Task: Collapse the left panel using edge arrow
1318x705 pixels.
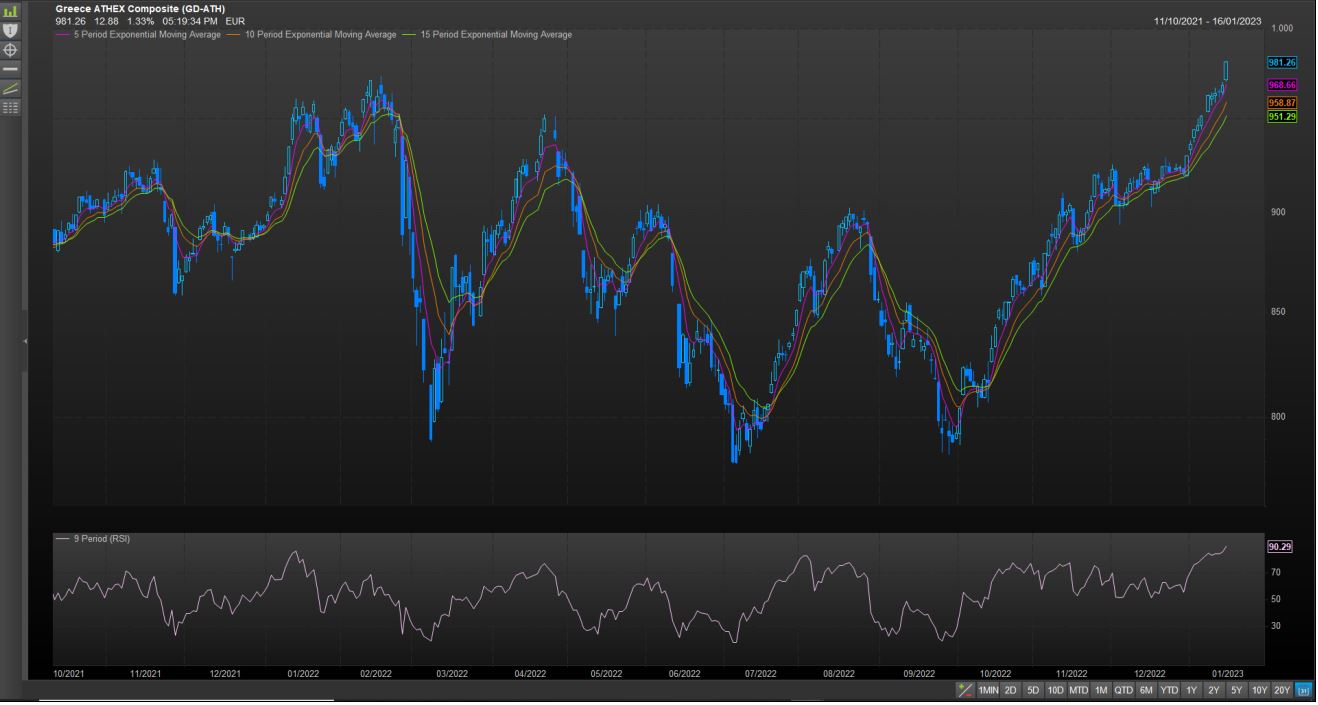Action: point(26,342)
